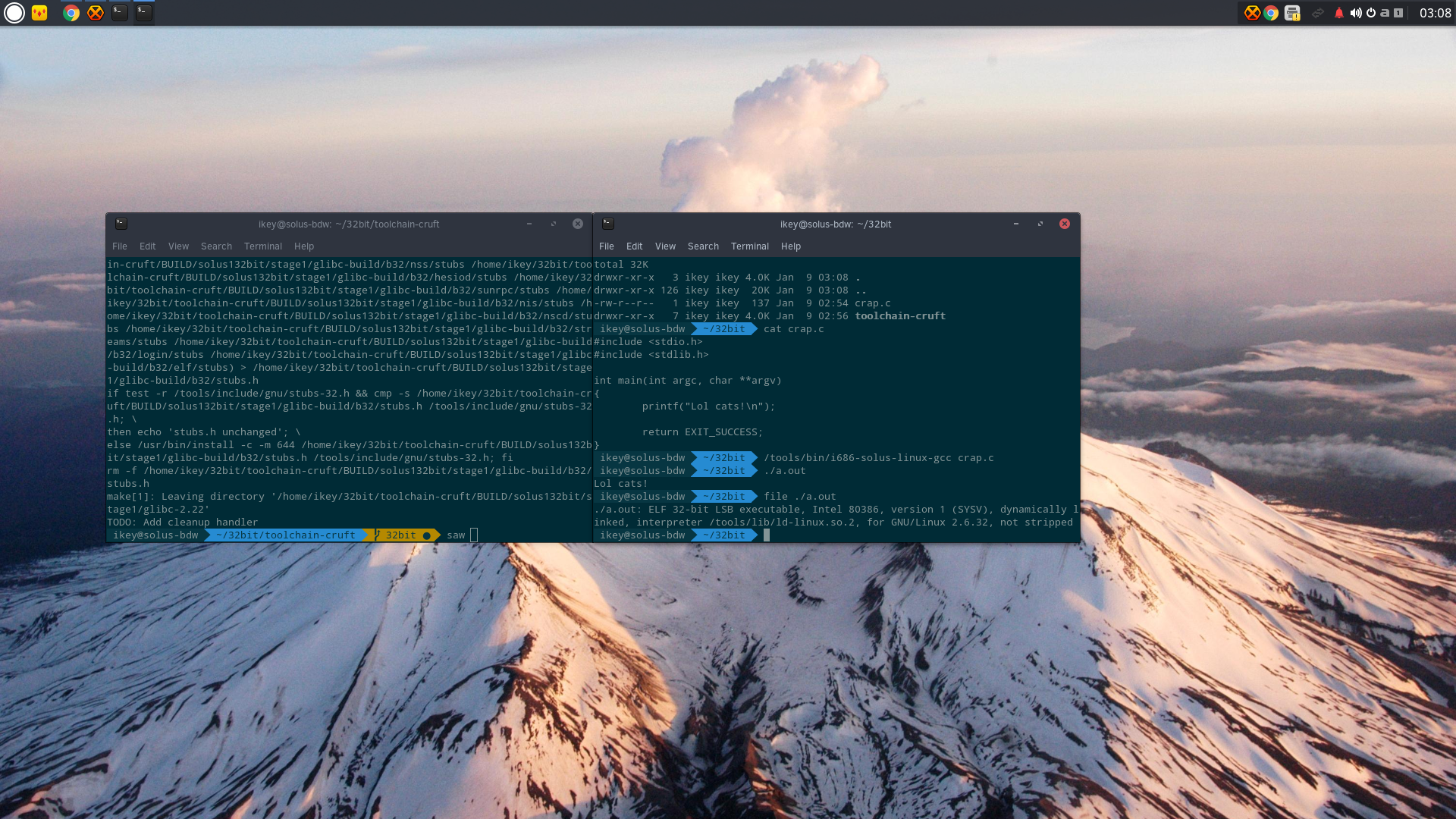
Task: Click 'TODO: Add cleanup handler' line
Action: (x=183, y=522)
